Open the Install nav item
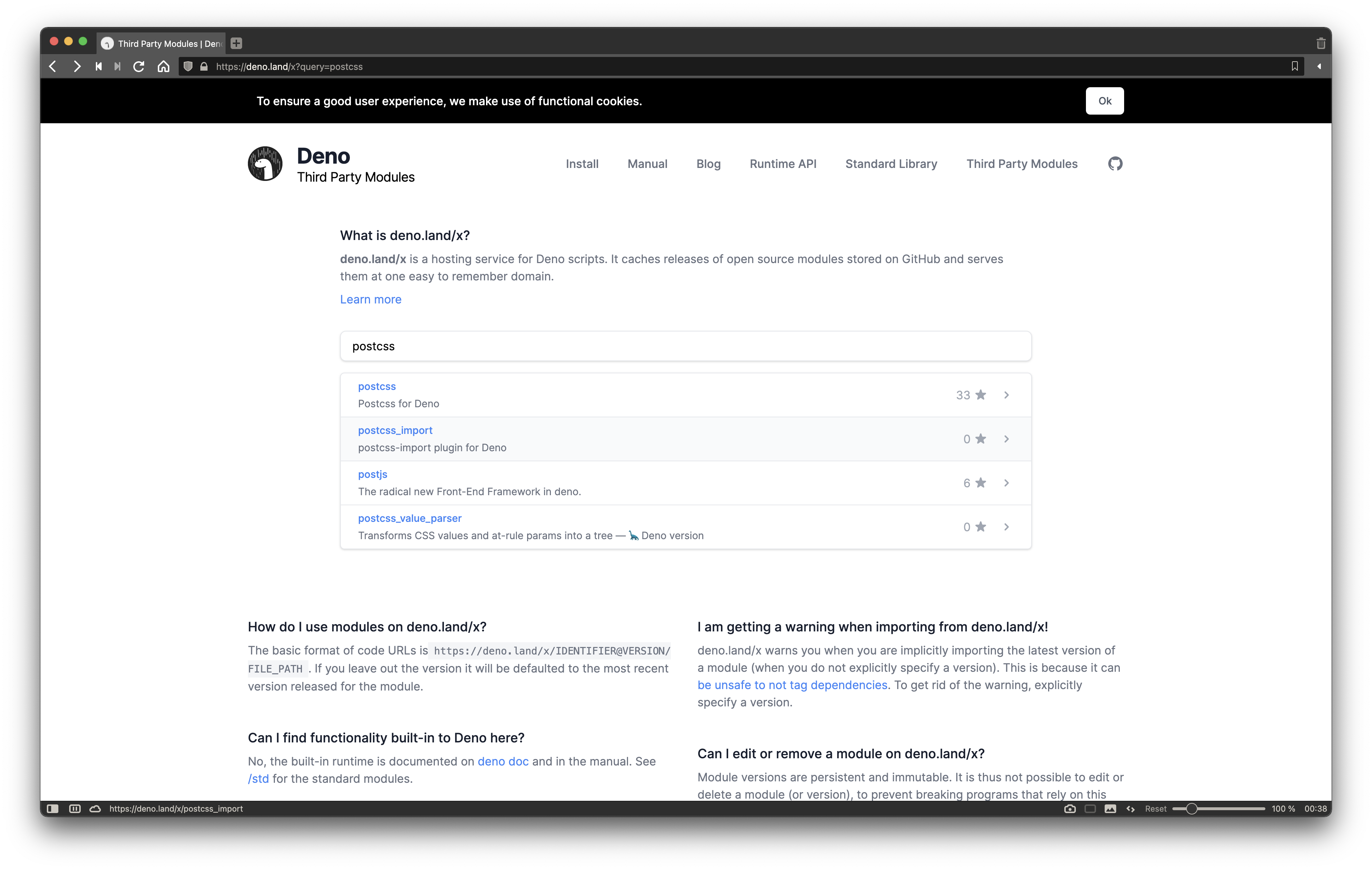The height and width of the screenshot is (870, 1372). click(582, 164)
